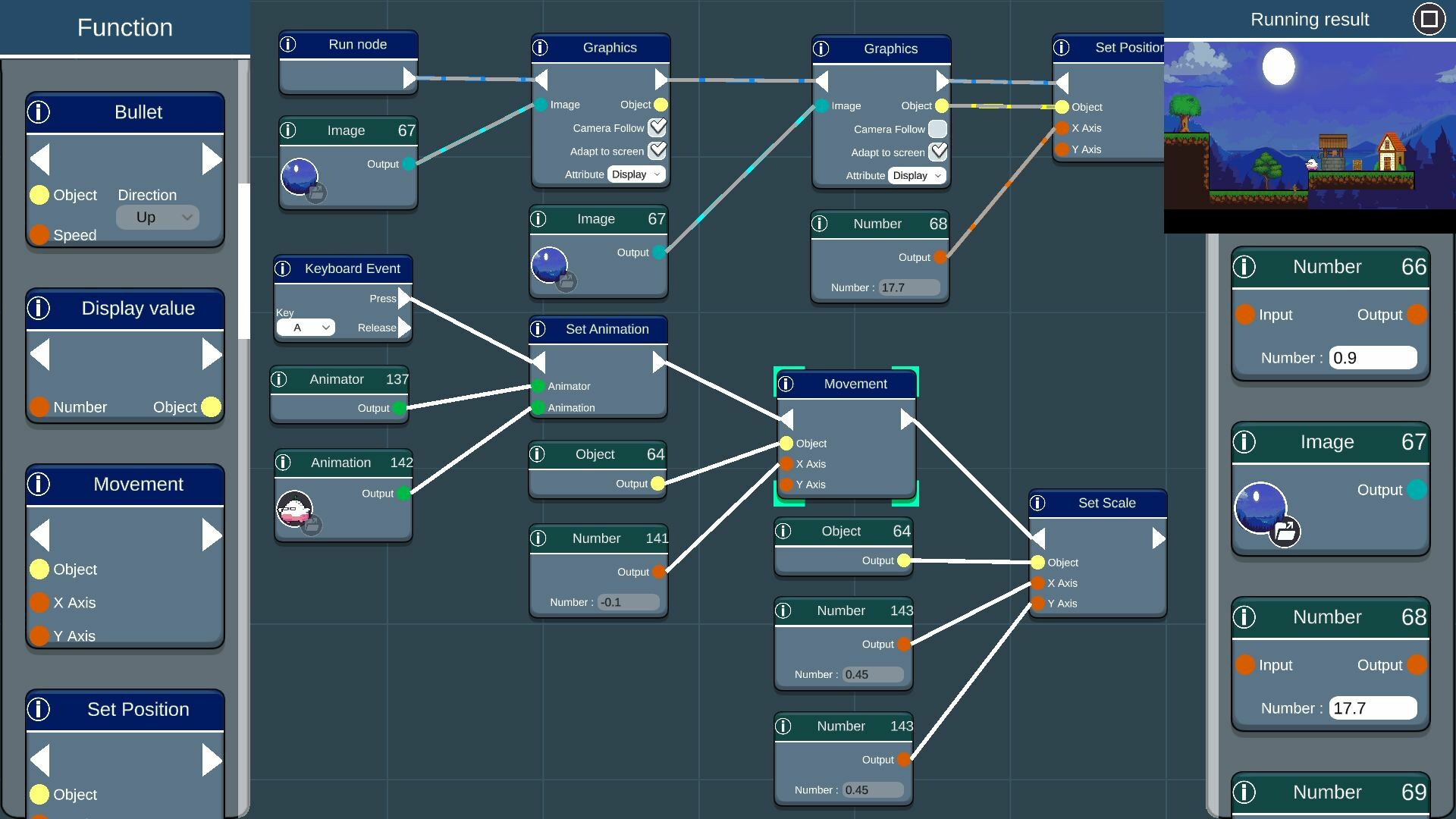Change the Key dropdown in Keyboard Event
The width and height of the screenshot is (1456, 819).
(x=306, y=327)
